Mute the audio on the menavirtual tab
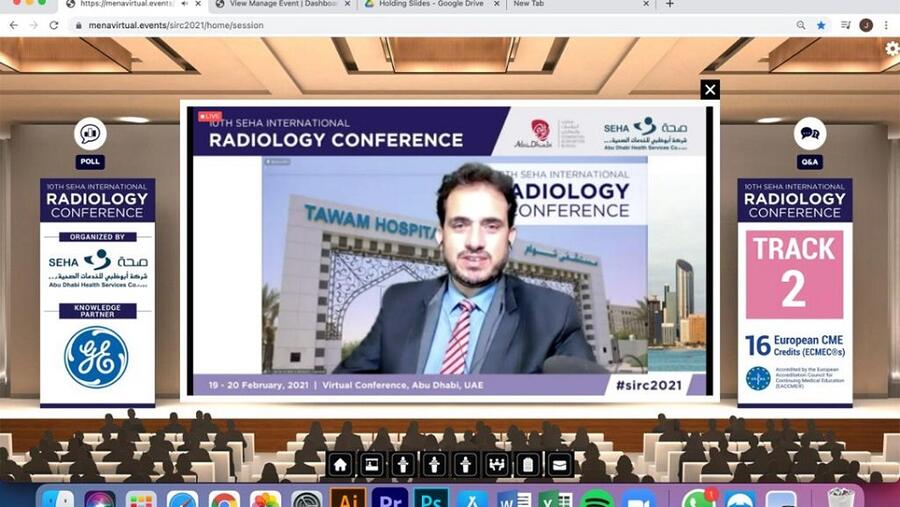Image resolution: width=900 pixels, height=507 pixels. [x=185, y=4]
